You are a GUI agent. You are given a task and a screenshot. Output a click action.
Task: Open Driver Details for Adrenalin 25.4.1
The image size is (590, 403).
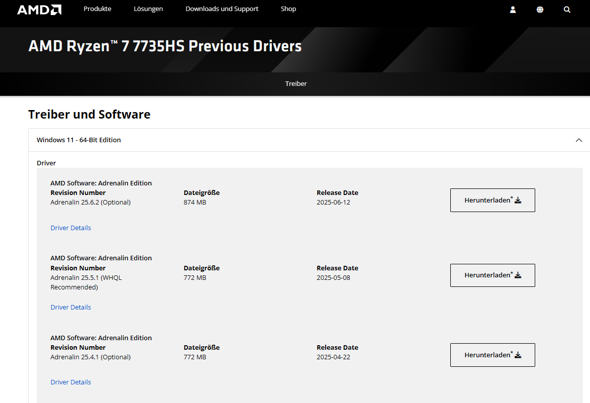[71, 382]
